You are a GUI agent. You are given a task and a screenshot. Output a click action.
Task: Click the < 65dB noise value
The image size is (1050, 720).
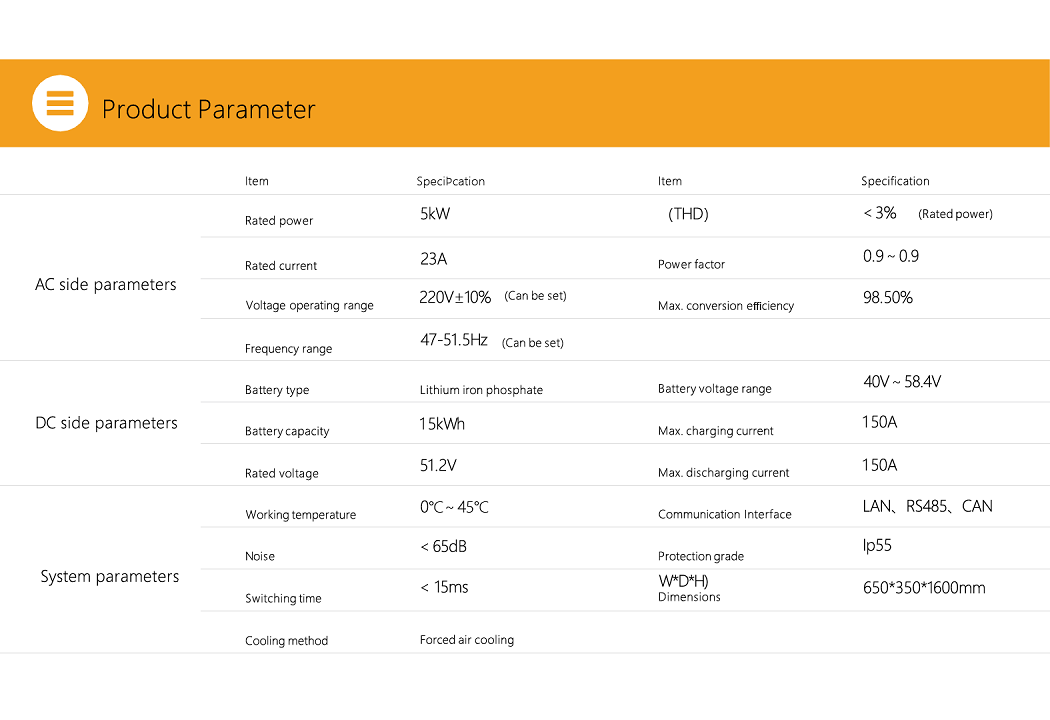443,547
